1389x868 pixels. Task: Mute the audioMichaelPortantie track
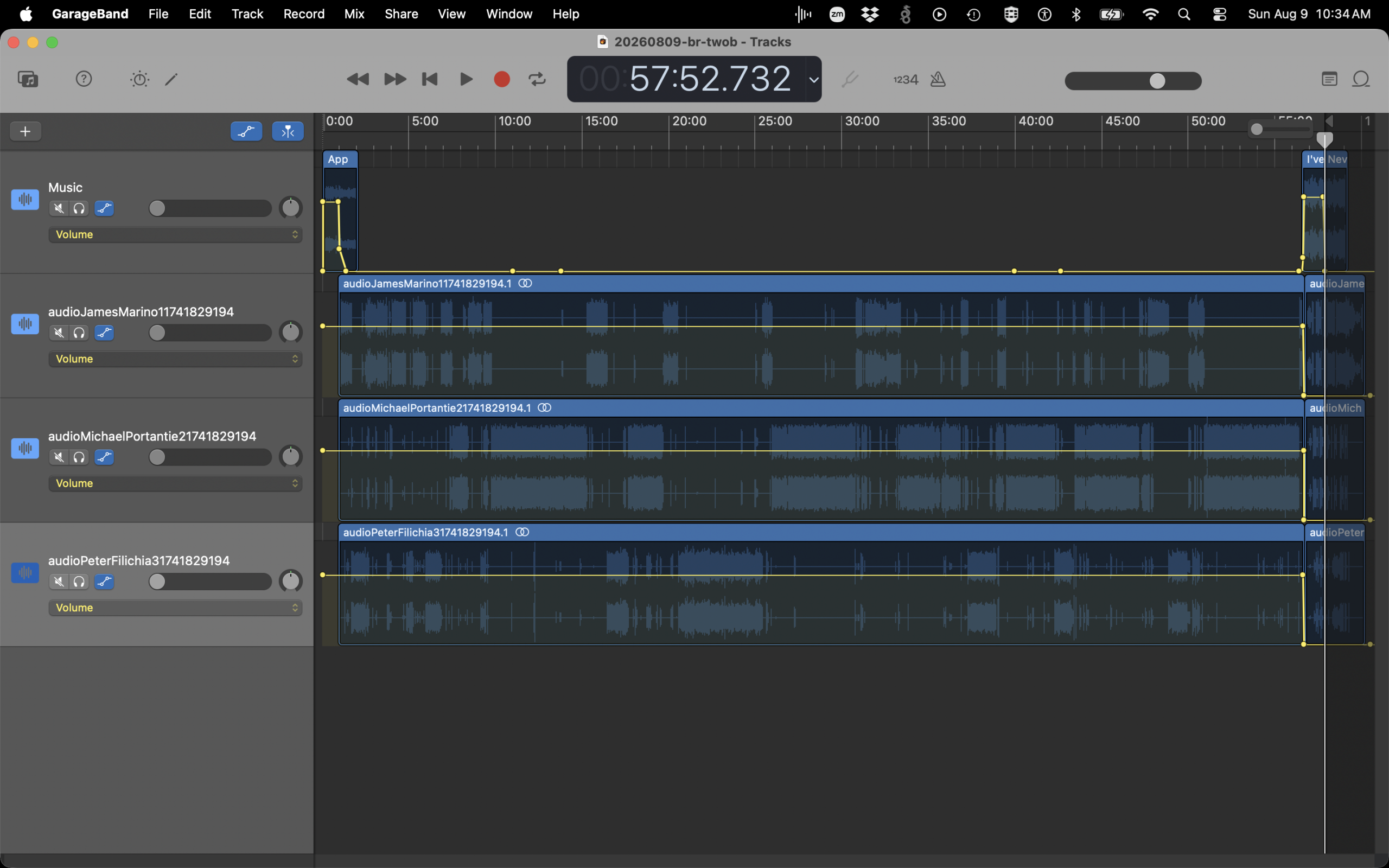tap(59, 457)
